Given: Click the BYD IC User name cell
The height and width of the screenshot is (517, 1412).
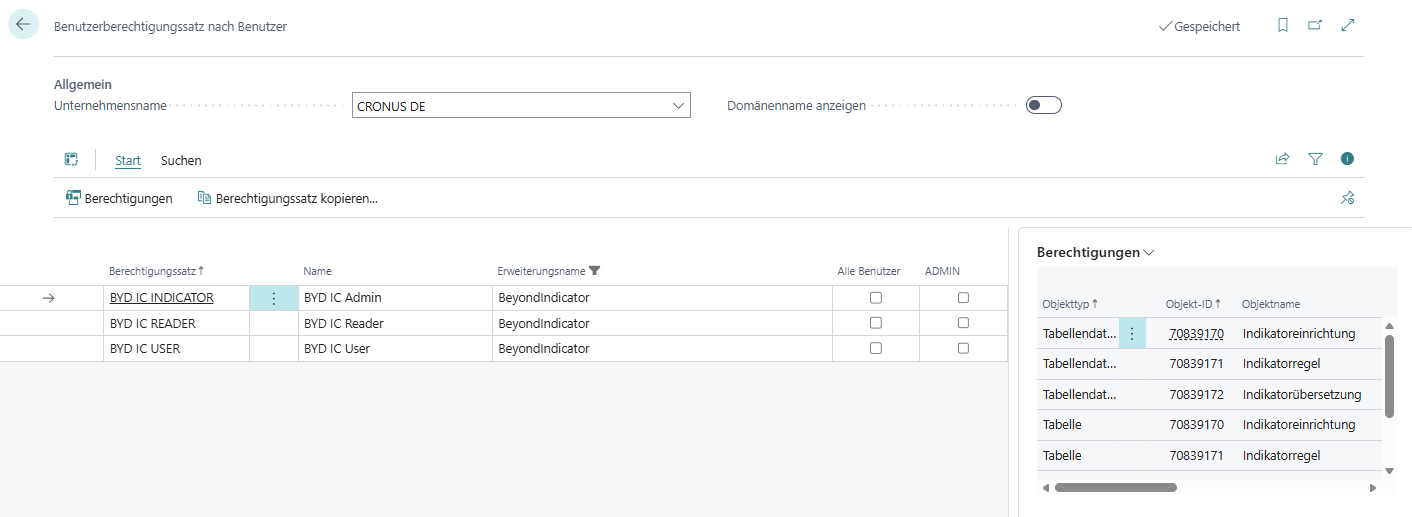Looking at the screenshot, I should (x=395, y=348).
